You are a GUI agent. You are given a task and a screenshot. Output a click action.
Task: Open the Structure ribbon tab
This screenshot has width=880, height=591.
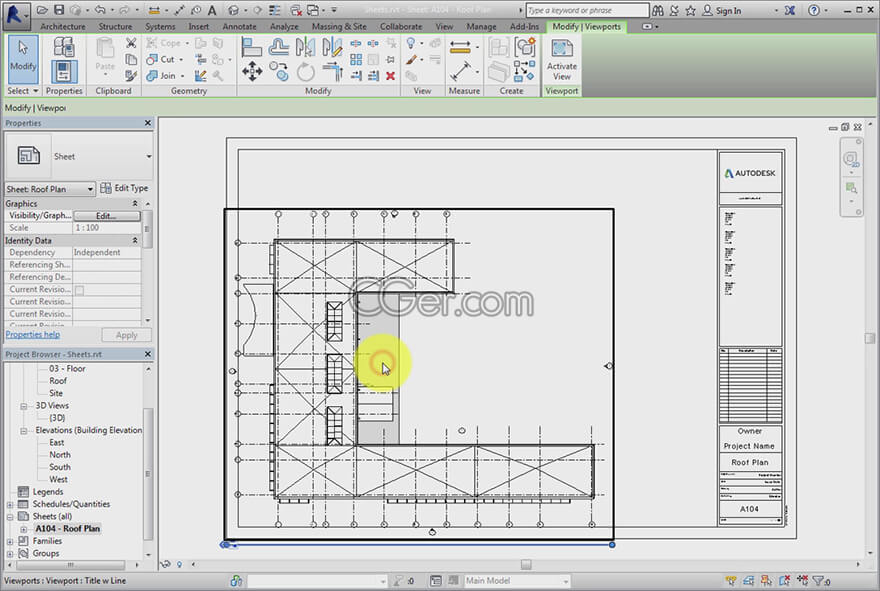[x=115, y=26]
